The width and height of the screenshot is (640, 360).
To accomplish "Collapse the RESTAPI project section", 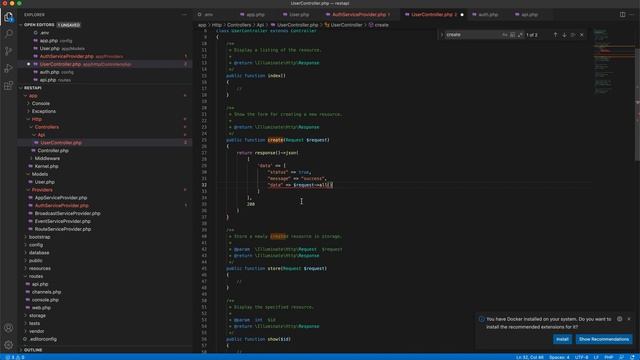I will [x=33, y=88].
